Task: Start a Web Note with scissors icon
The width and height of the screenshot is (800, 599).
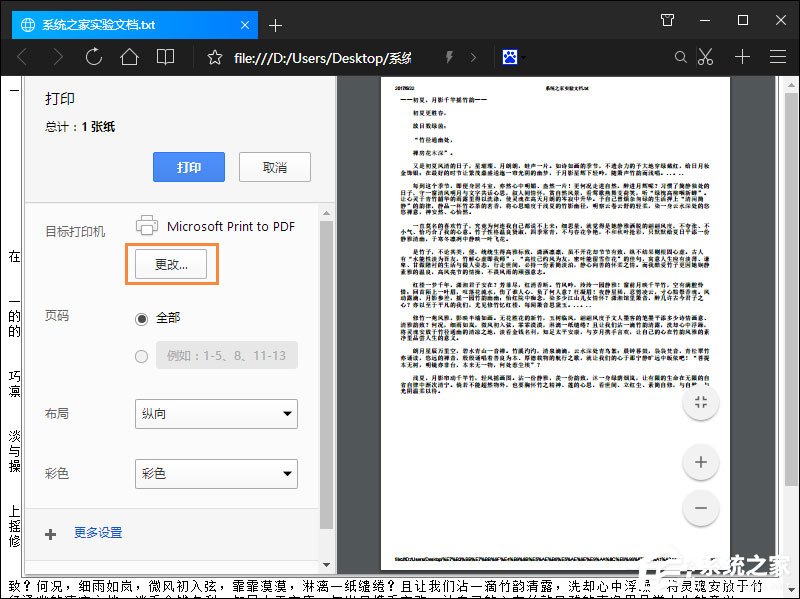Action: [x=707, y=57]
